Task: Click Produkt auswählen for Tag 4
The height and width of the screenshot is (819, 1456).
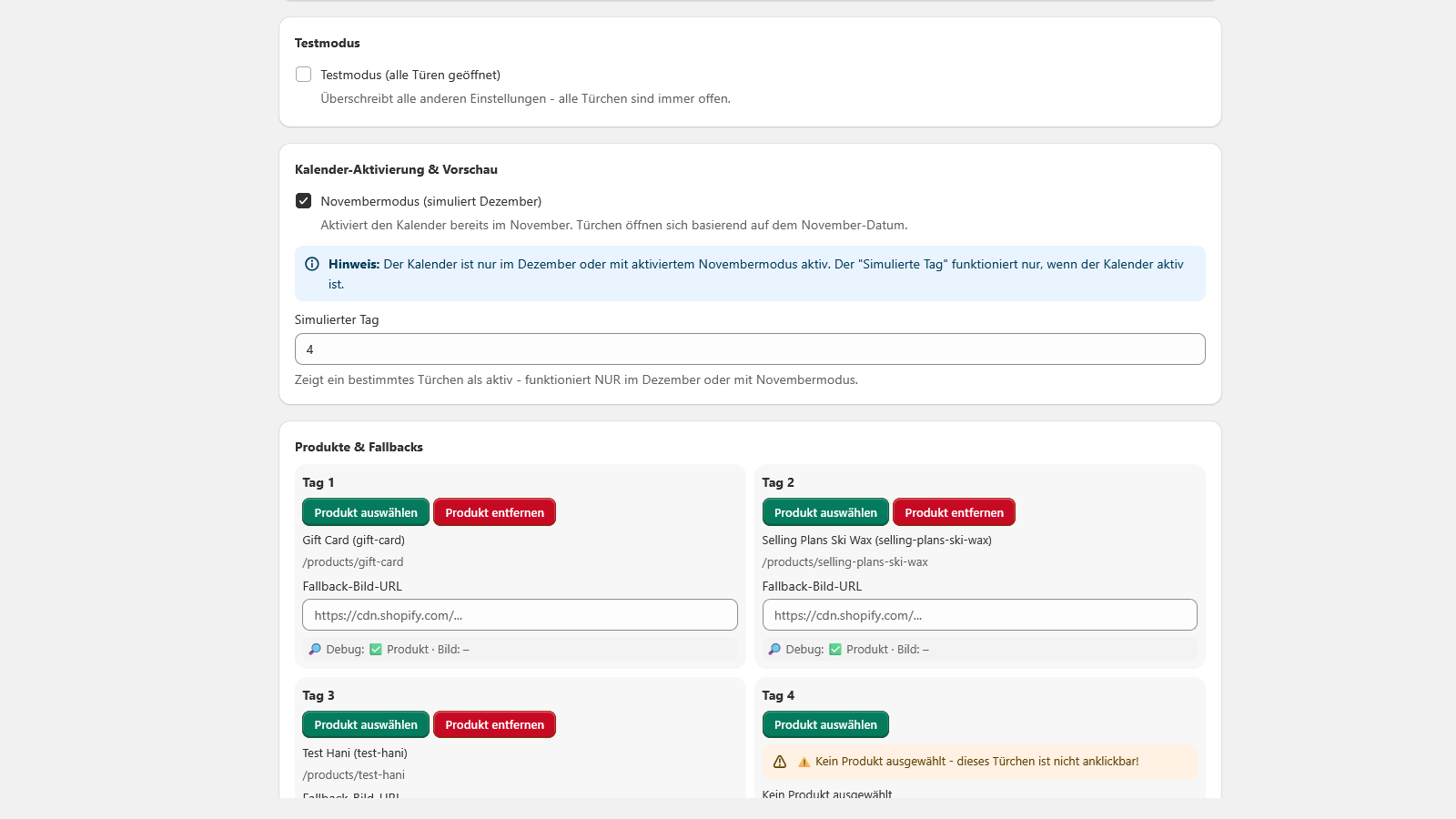Action: coord(825,724)
